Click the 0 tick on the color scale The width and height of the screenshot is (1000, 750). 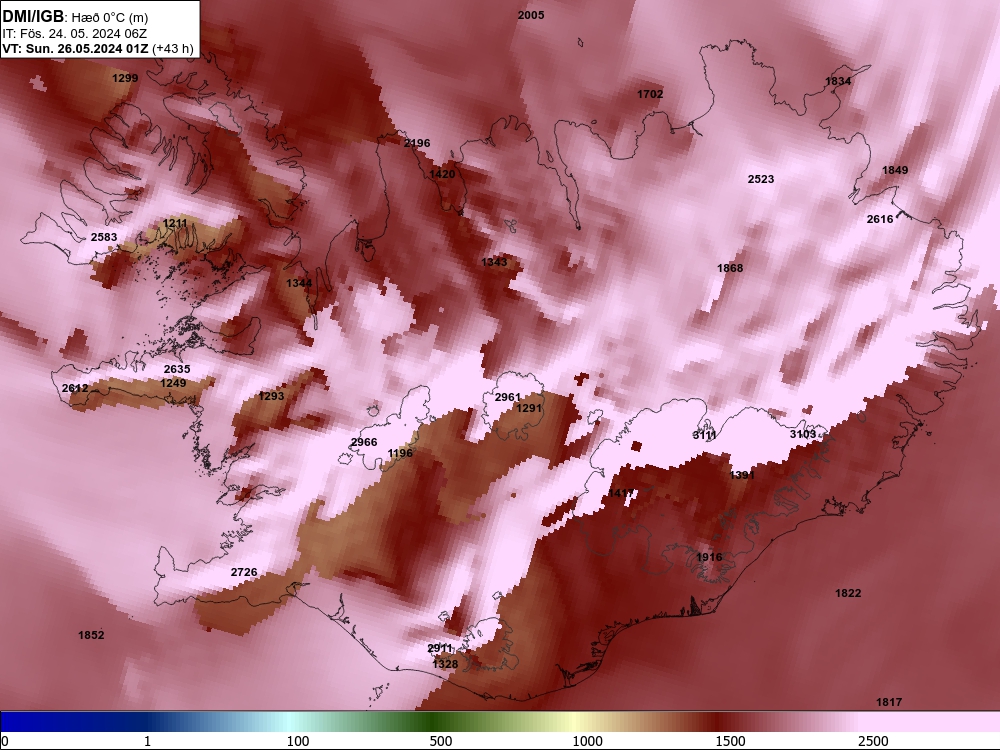click(5, 741)
